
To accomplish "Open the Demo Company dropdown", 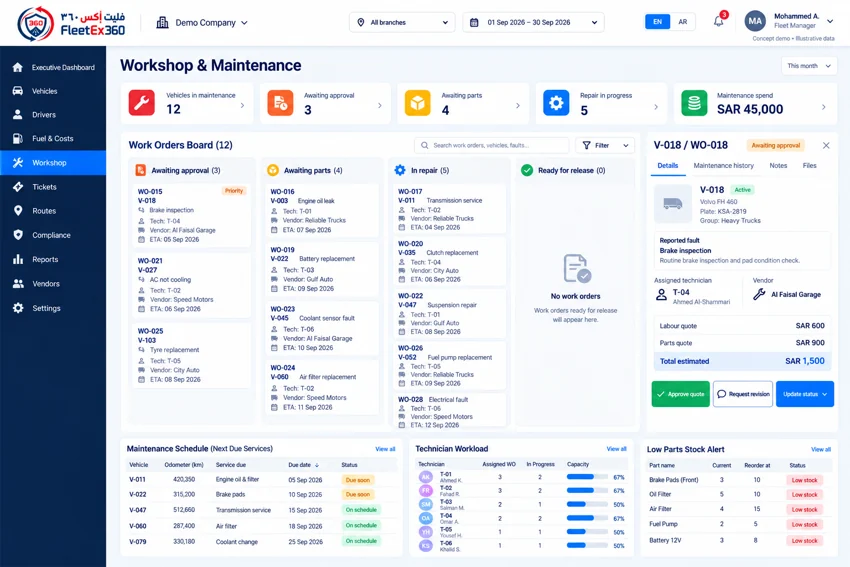I will (x=202, y=23).
